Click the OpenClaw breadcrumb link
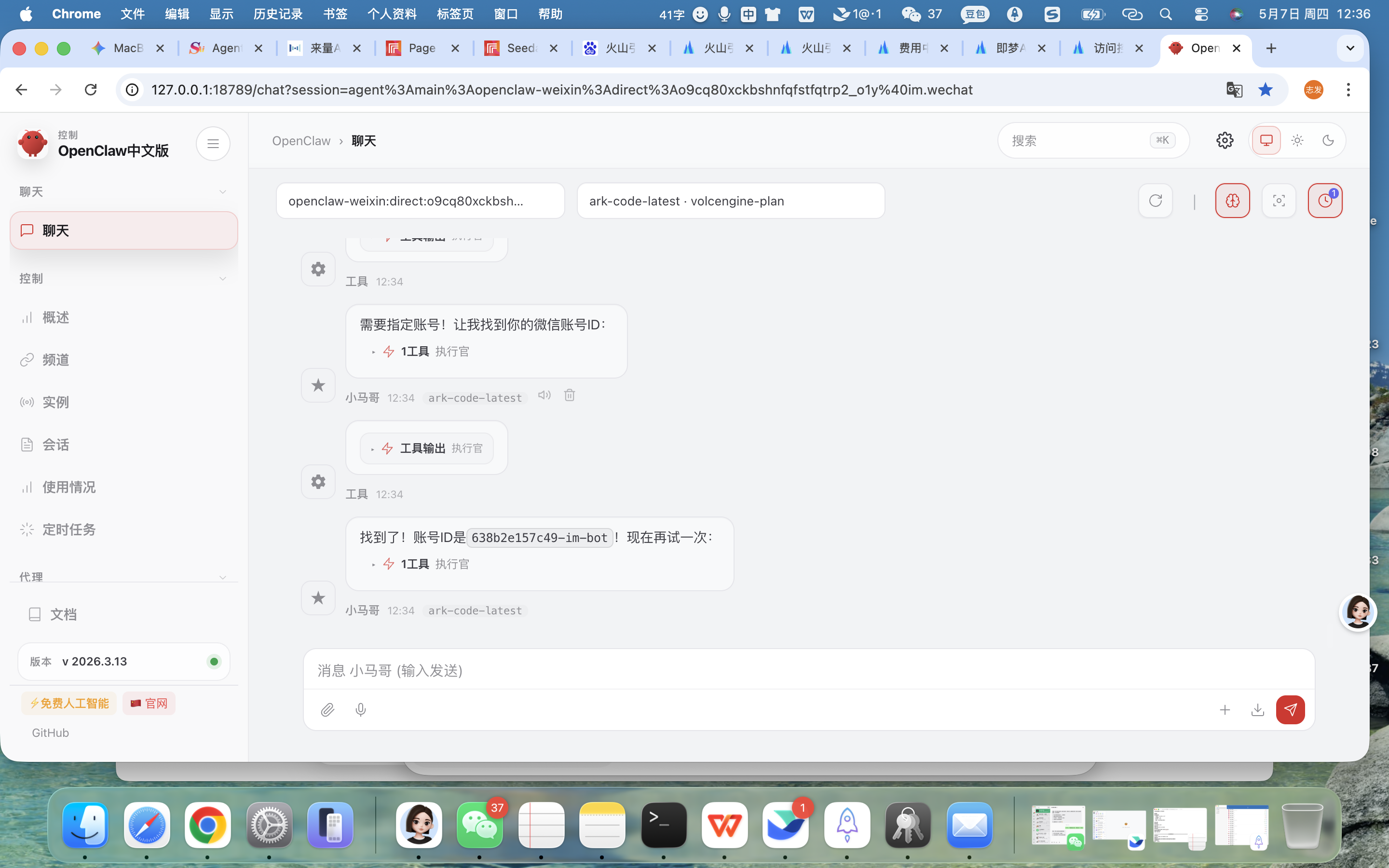Screen dimensions: 1389x868 coord(301,141)
